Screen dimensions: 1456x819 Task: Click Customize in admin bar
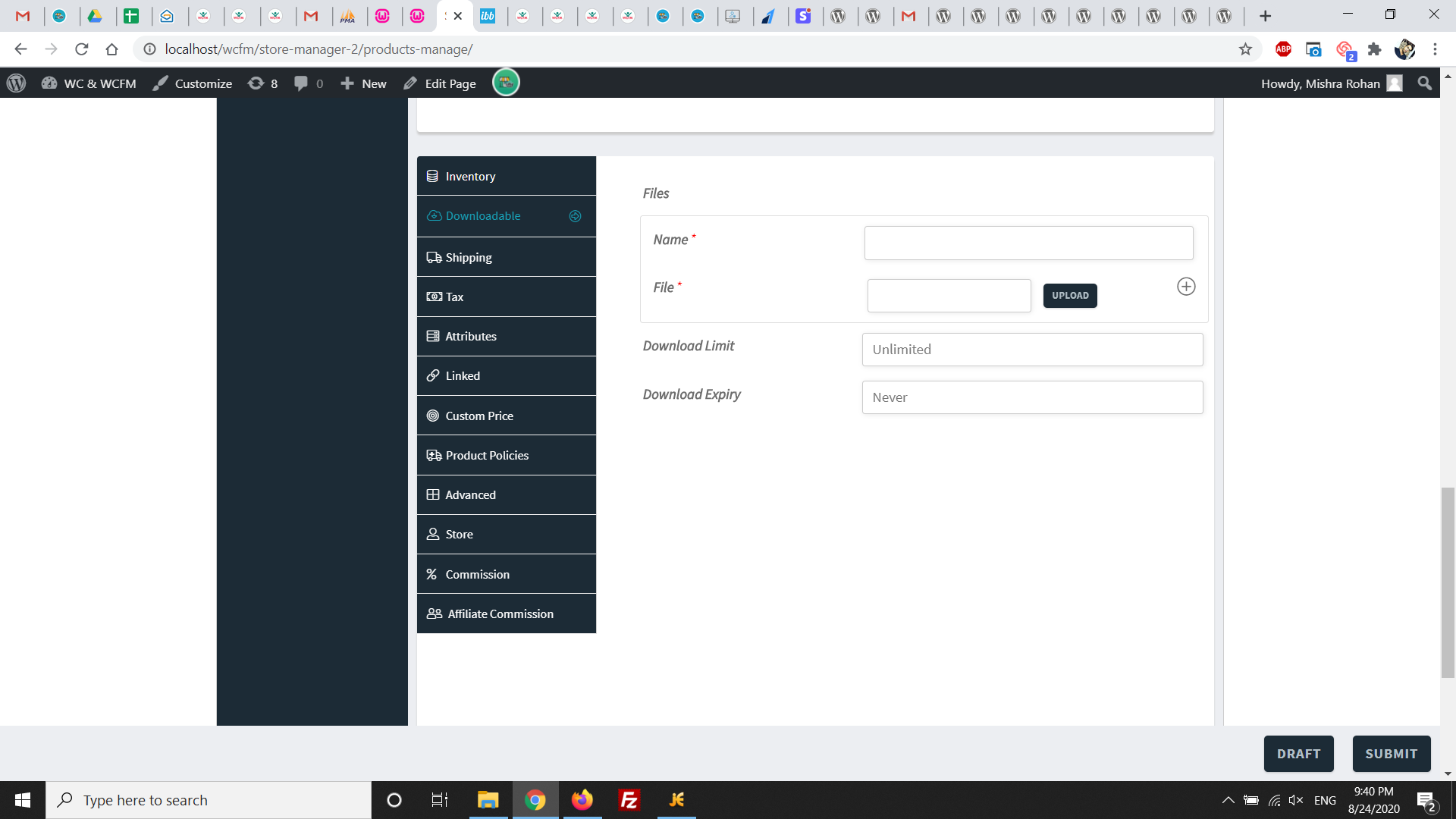click(193, 83)
